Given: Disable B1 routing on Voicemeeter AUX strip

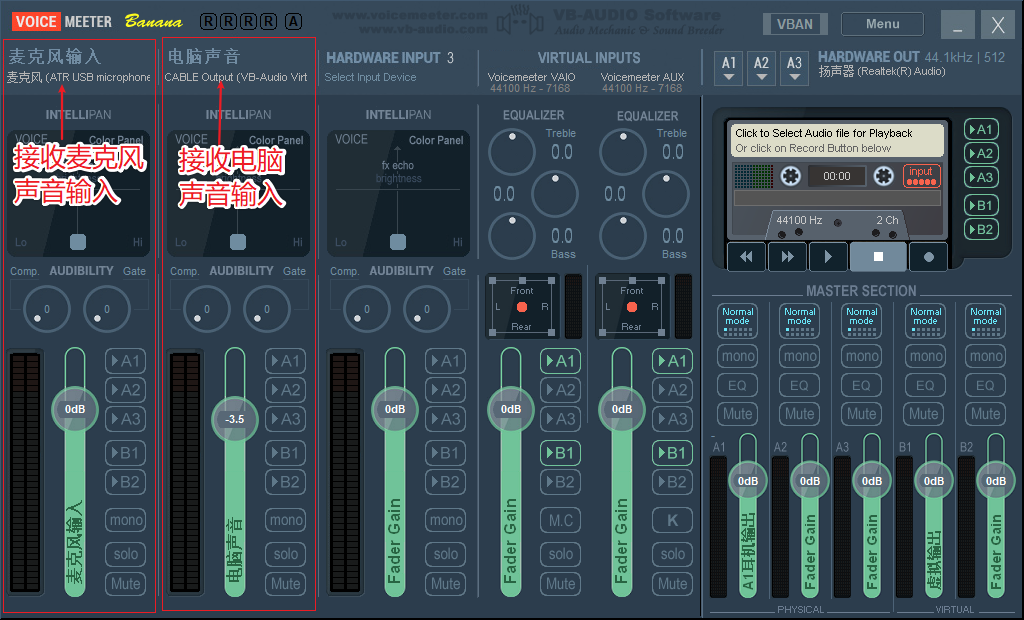Looking at the screenshot, I should tap(672, 453).
